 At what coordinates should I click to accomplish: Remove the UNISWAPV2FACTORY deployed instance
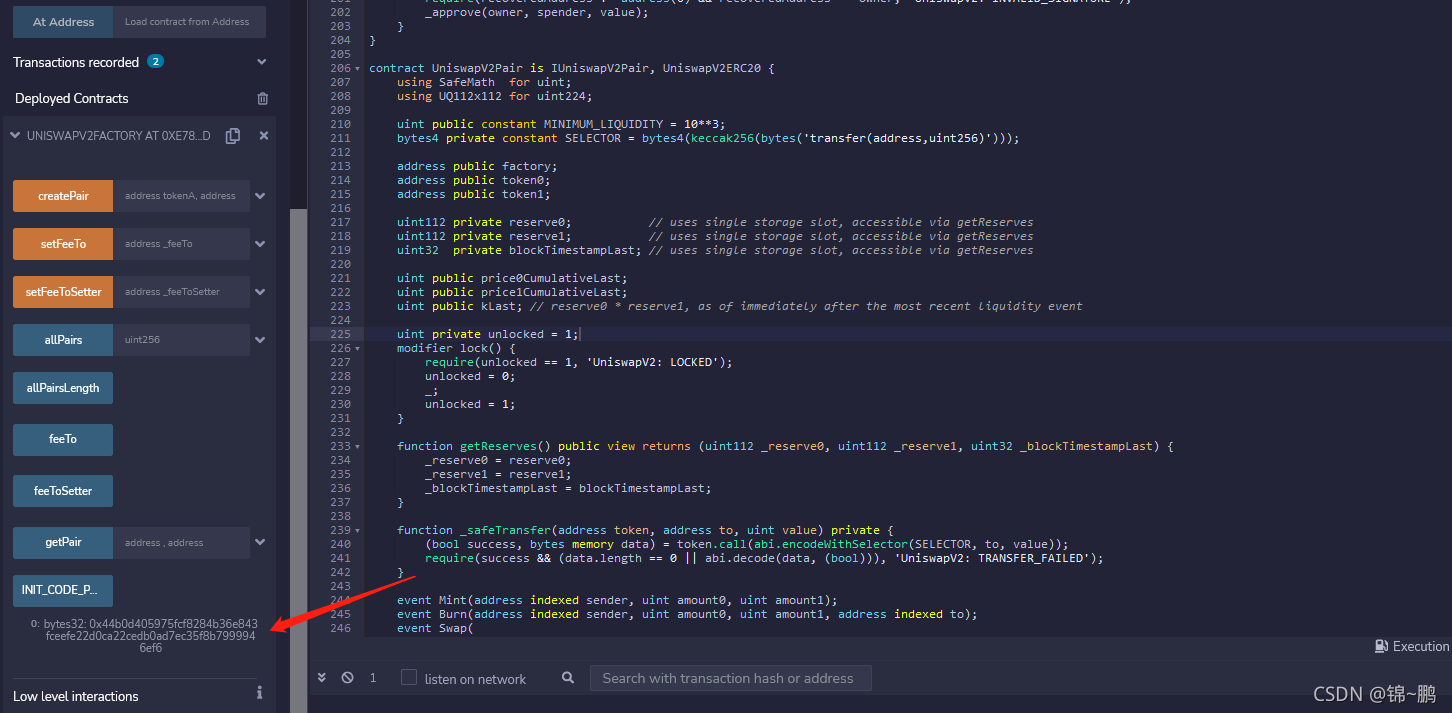pyautogui.click(x=264, y=136)
